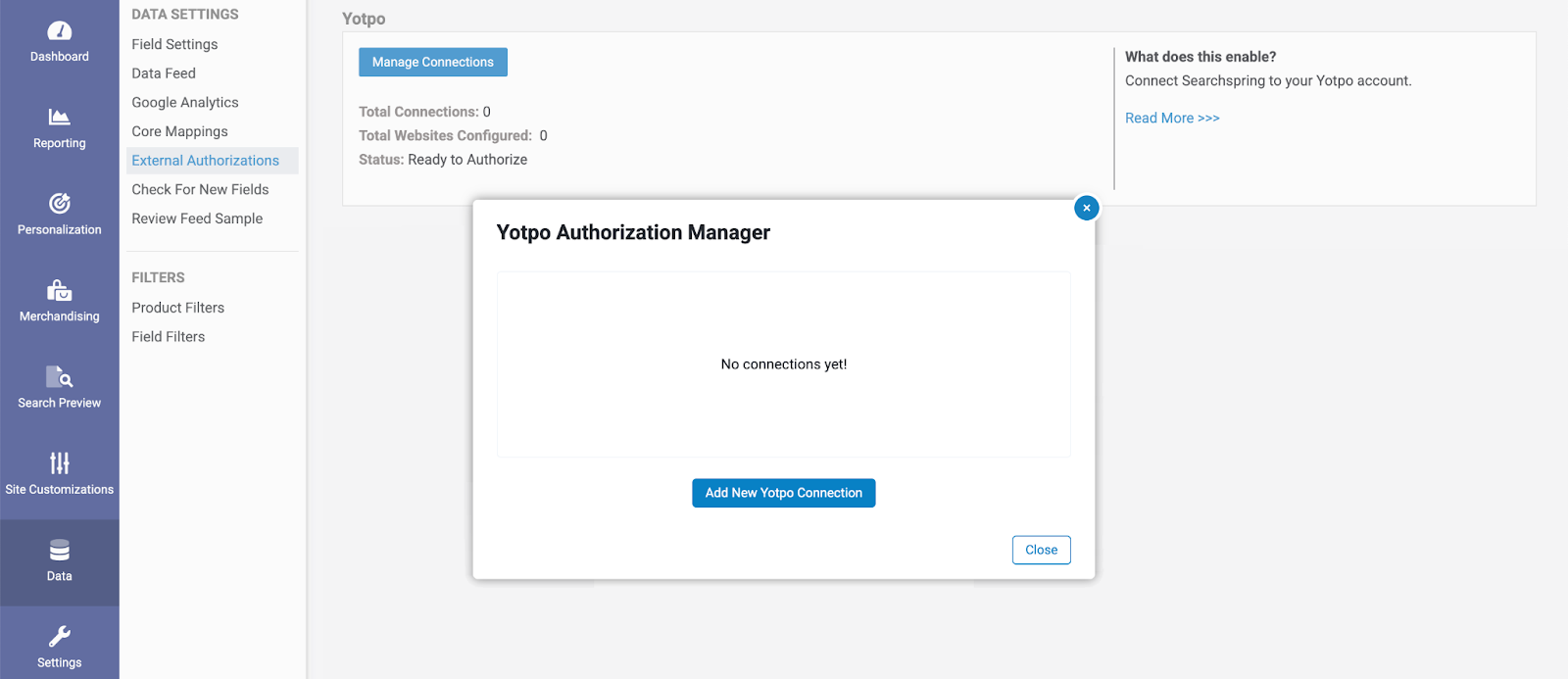
Task: Click the DATA SETTINGS header
Action: (185, 15)
